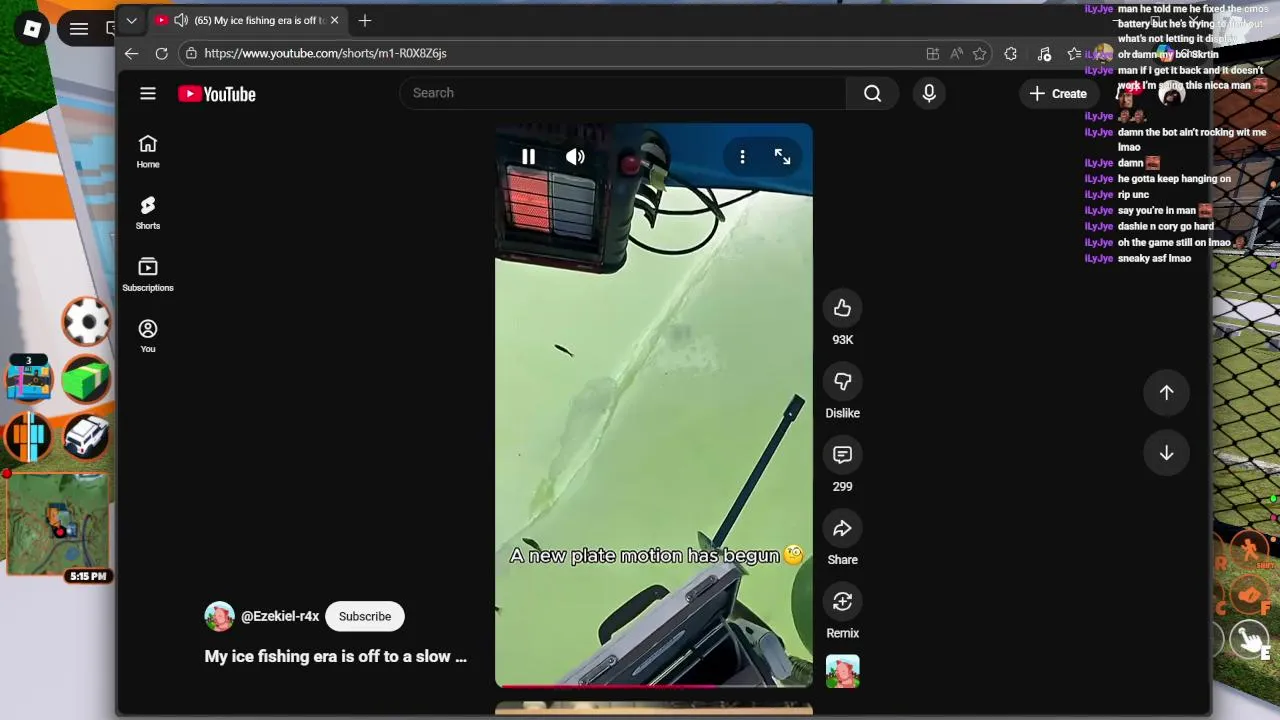Viewport: 1280px width, 720px height.
Task: Open the @Ezekiel-r4x channel name link
Action: [x=280, y=616]
